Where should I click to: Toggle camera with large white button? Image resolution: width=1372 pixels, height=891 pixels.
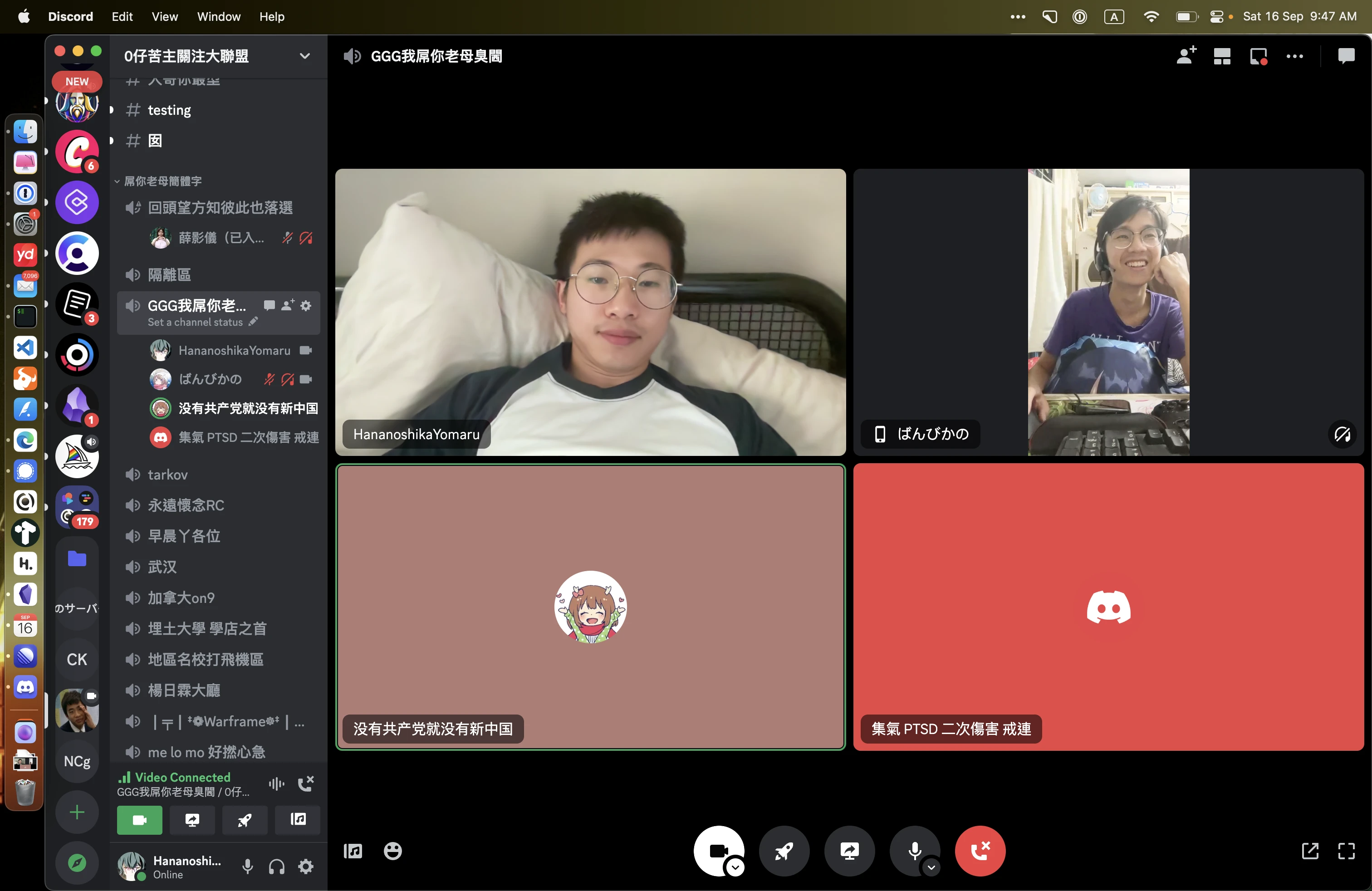coord(718,851)
